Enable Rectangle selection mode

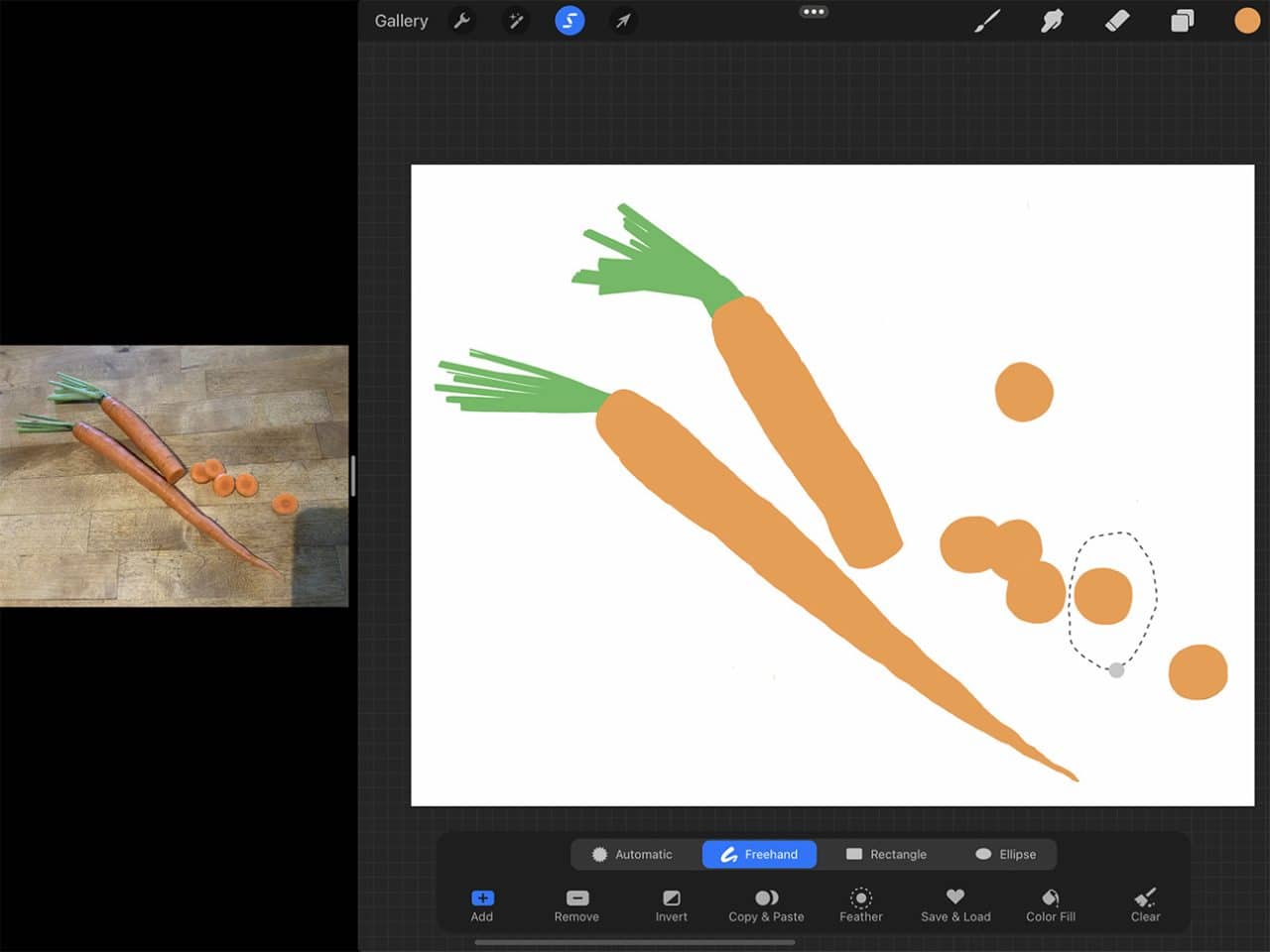click(886, 854)
